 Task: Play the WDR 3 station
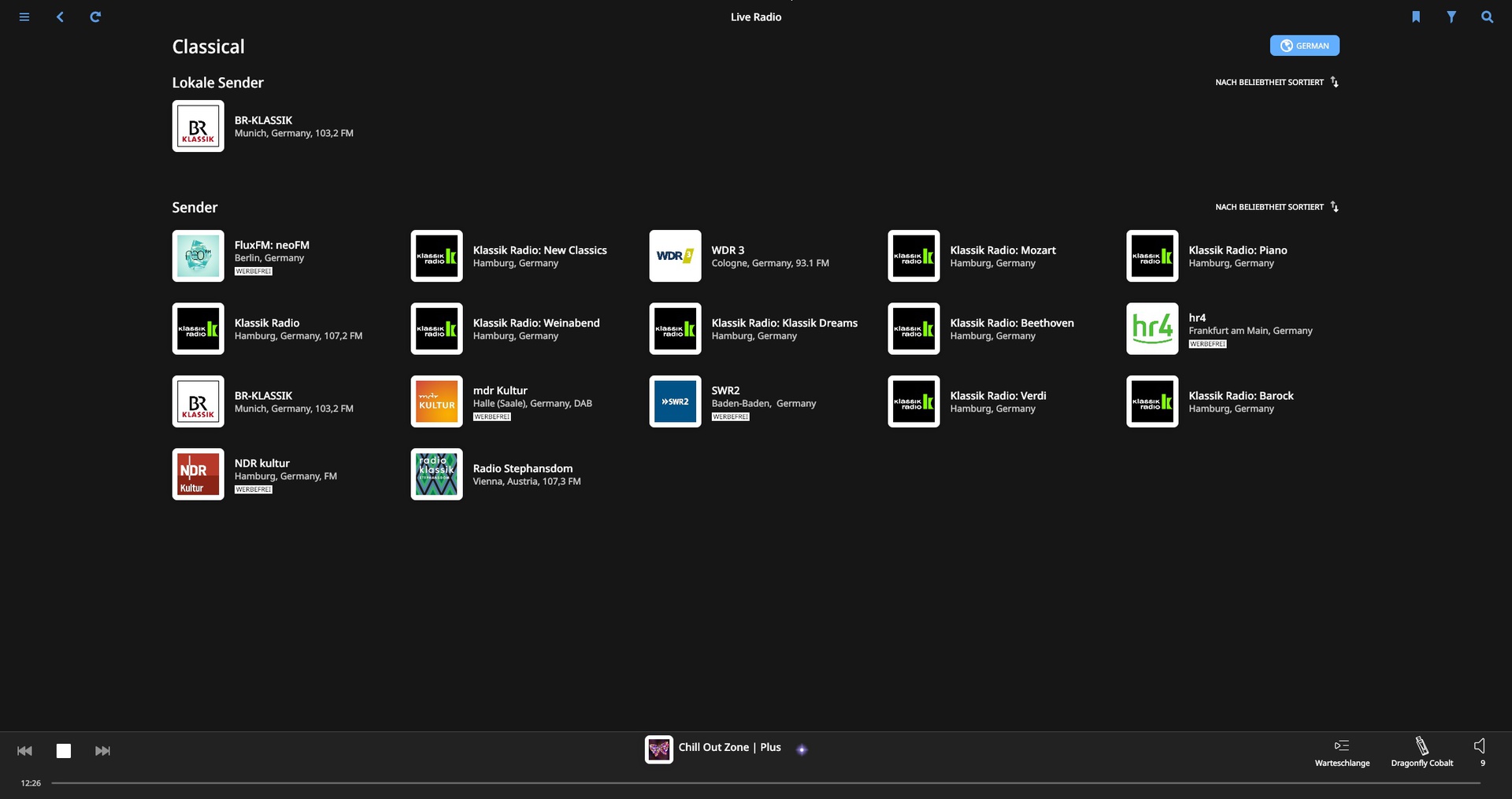tap(675, 256)
